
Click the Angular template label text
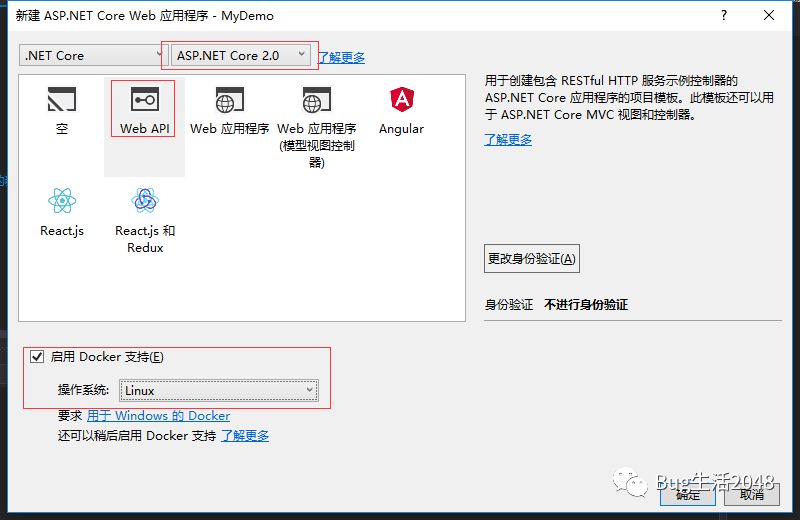402,129
